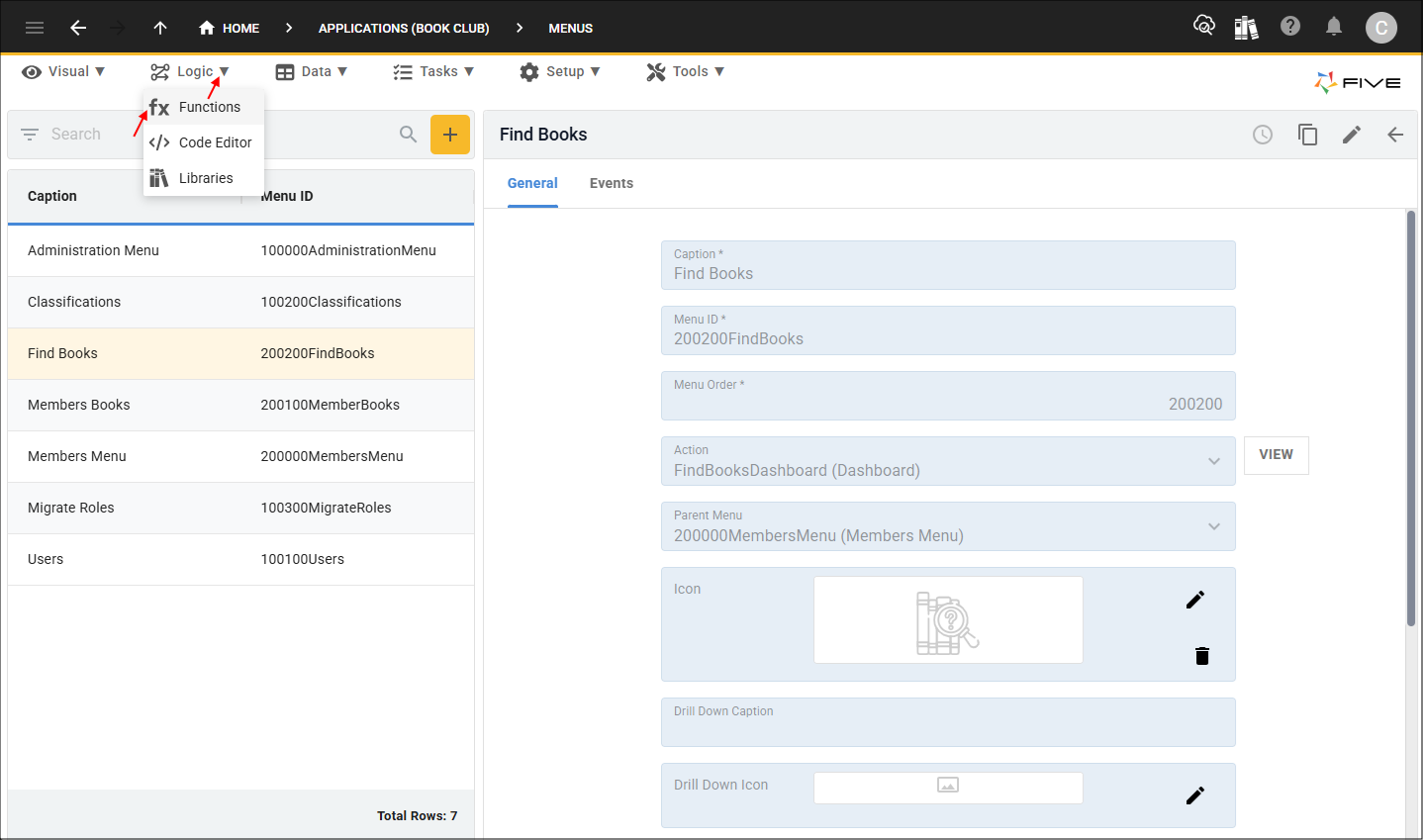Open the Tasks menu
Screen dimensions: 1423x840
tap(433, 71)
